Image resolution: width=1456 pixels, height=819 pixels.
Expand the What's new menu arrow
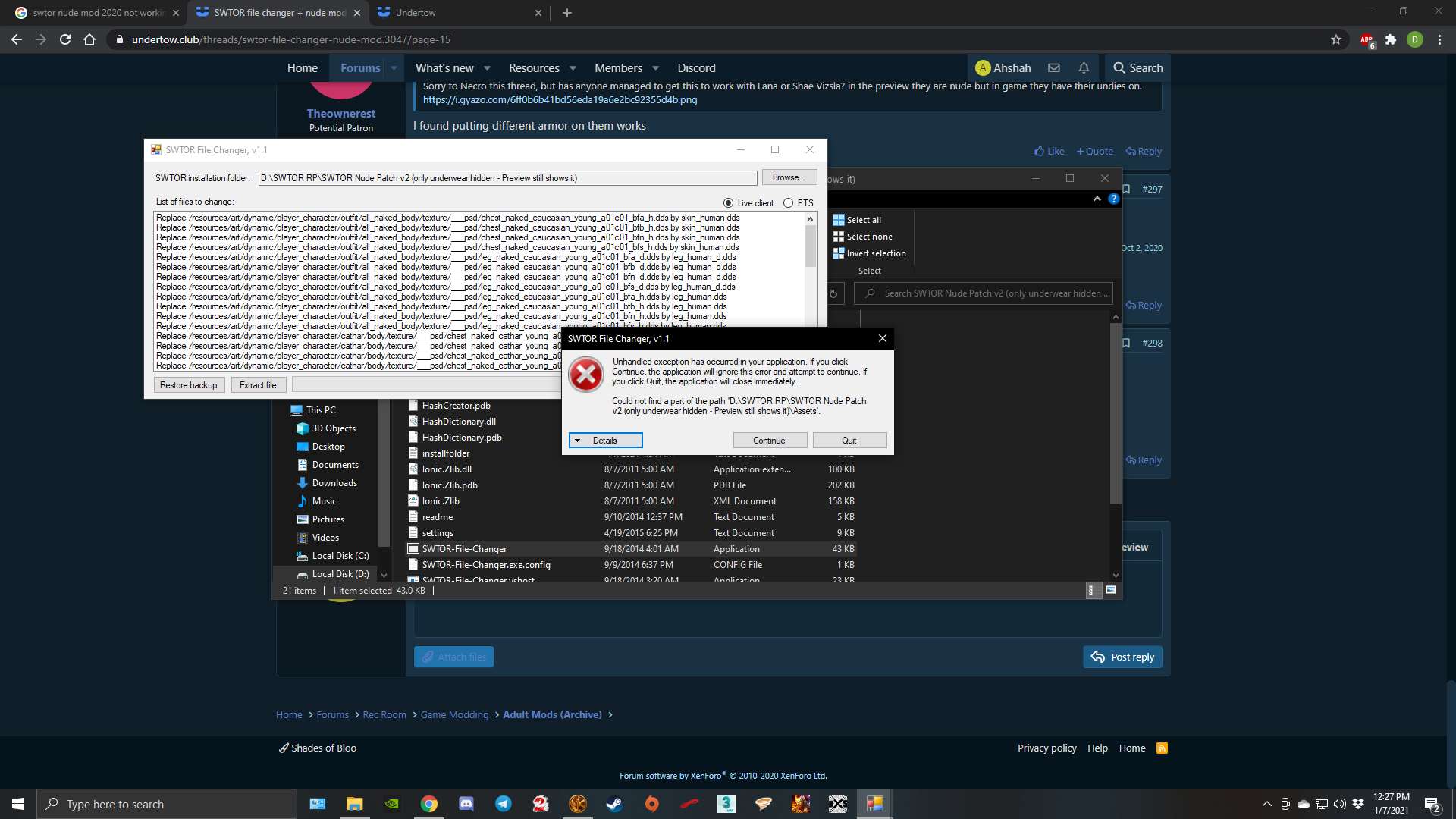click(487, 68)
